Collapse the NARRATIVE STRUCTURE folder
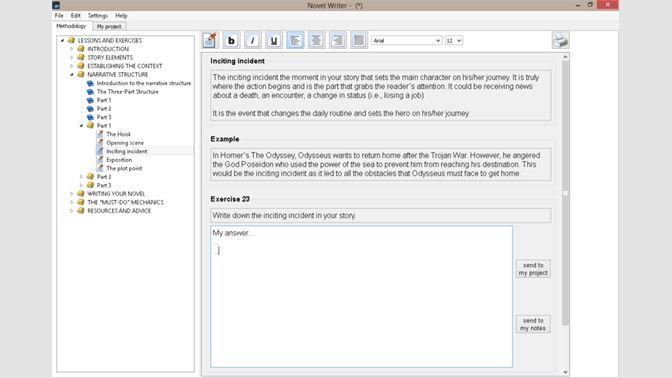672x378 pixels. coord(72,75)
